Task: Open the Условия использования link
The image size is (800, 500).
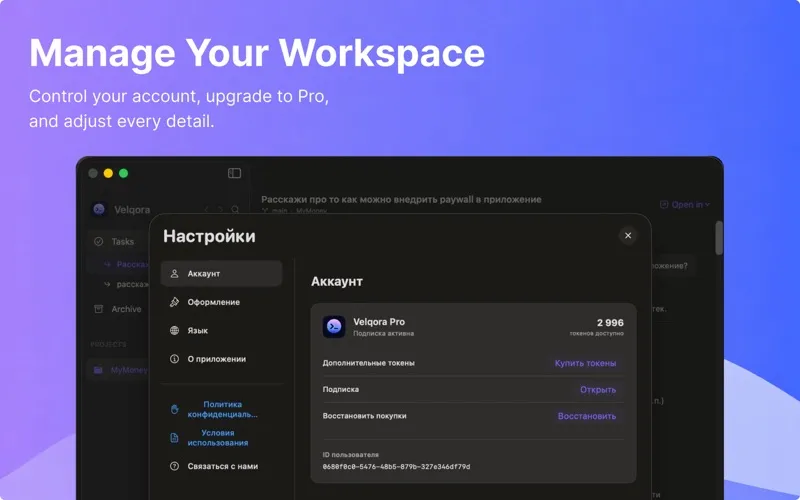Action: tap(218, 438)
